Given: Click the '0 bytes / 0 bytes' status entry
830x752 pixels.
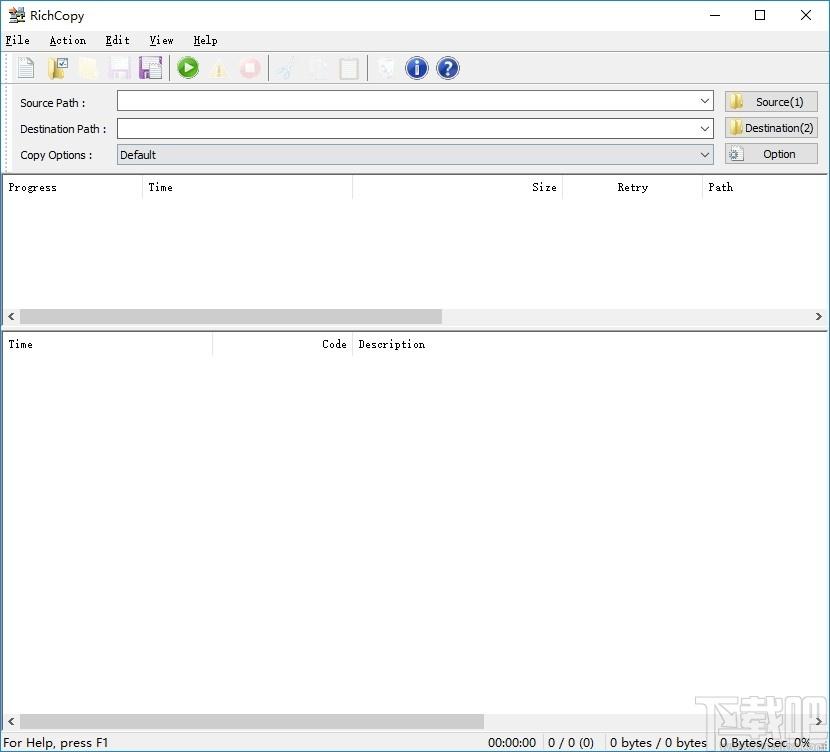Looking at the screenshot, I should point(658,743).
